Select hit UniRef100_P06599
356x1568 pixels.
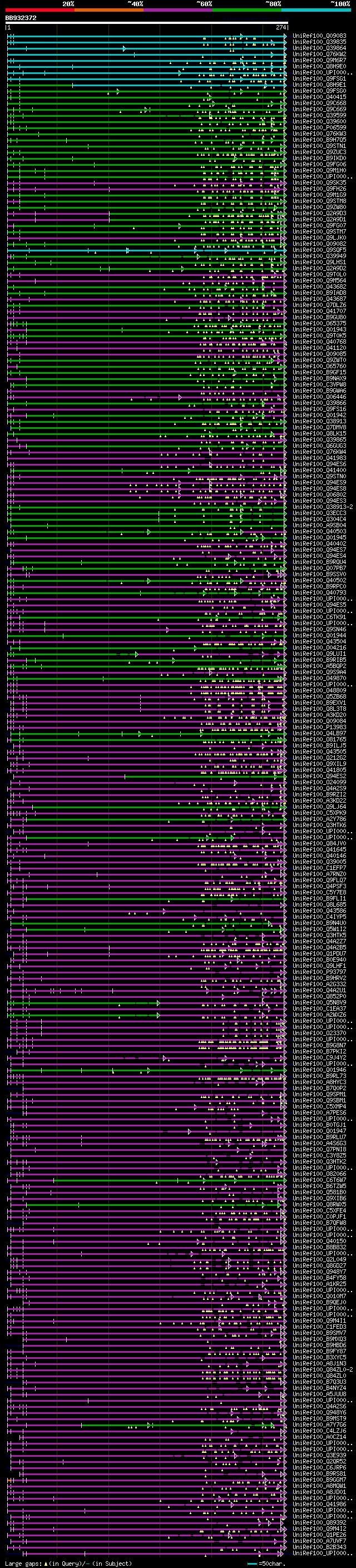(319, 127)
